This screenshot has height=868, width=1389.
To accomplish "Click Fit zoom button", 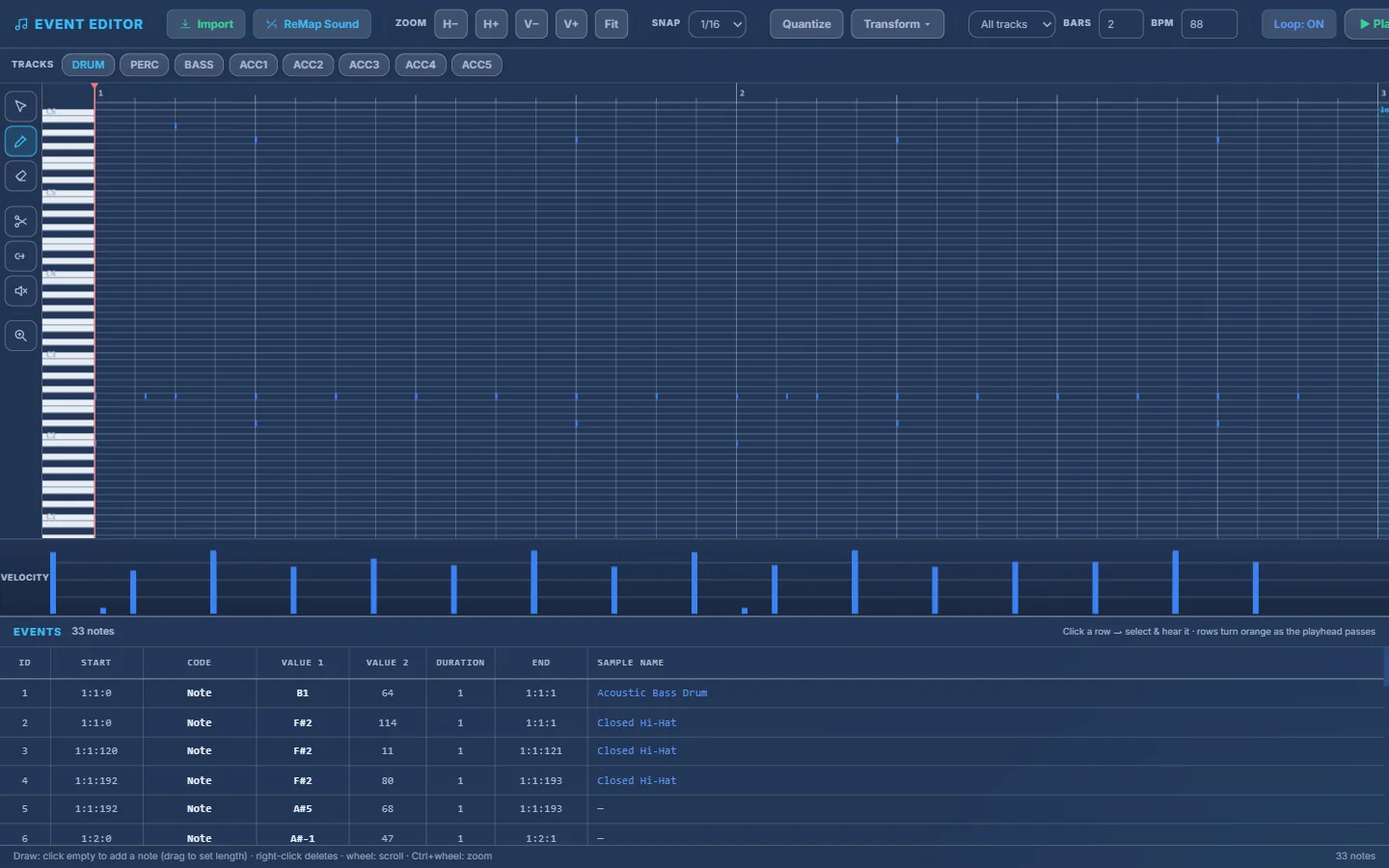I will pos(612,24).
